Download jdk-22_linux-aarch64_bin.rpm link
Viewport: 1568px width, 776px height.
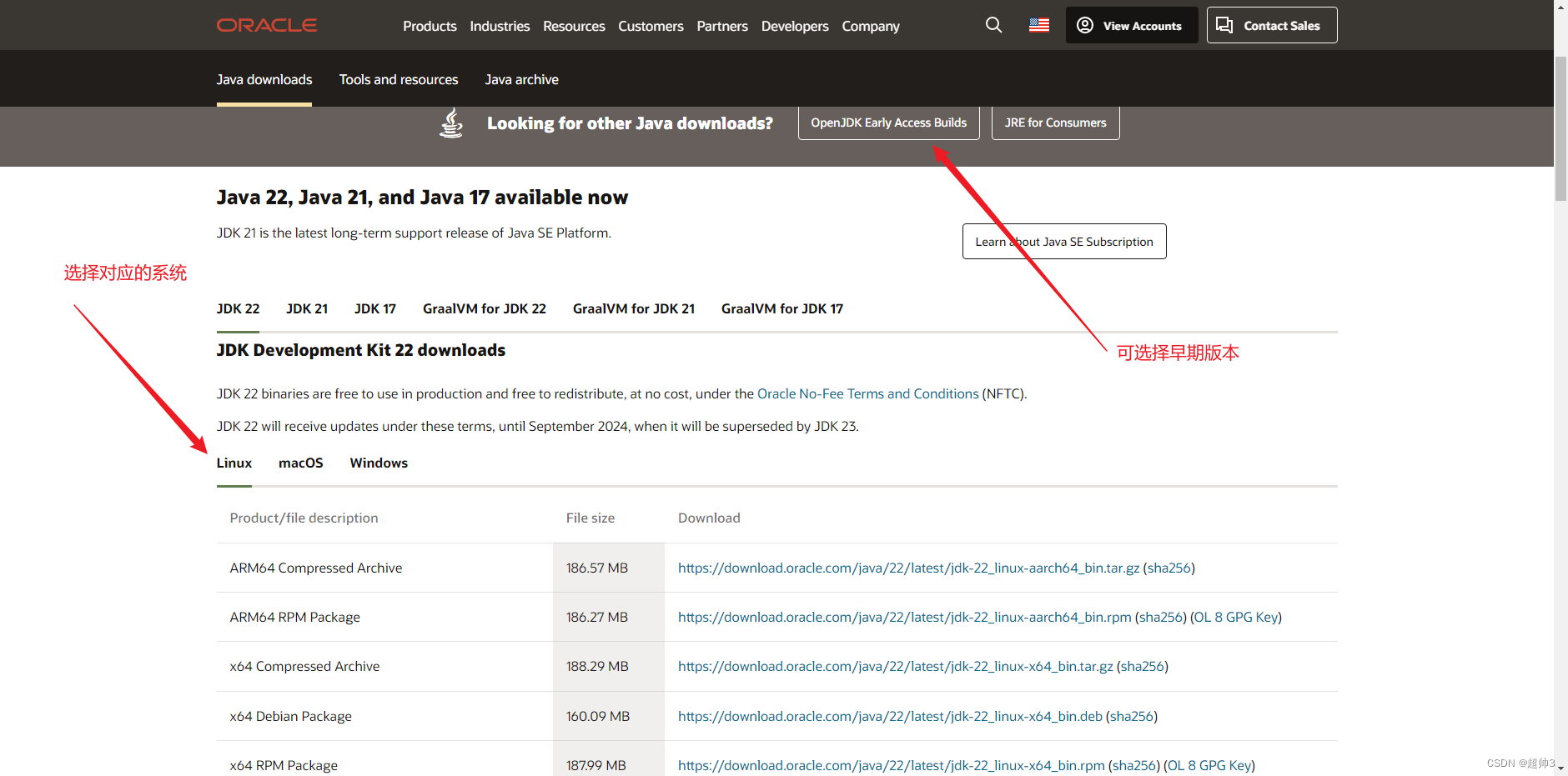point(905,617)
